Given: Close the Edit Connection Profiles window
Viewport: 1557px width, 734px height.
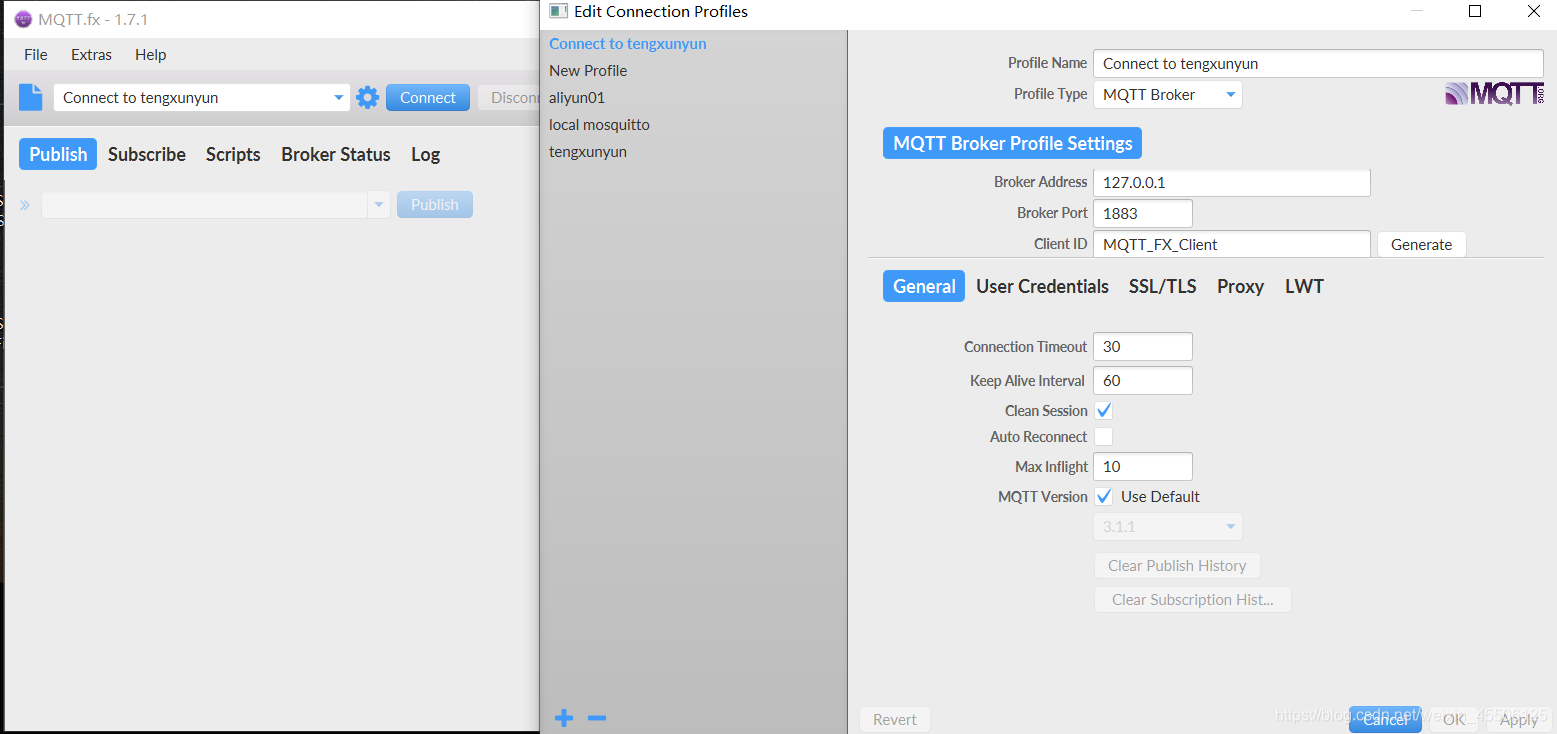Looking at the screenshot, I should [x=1534, y=11].
